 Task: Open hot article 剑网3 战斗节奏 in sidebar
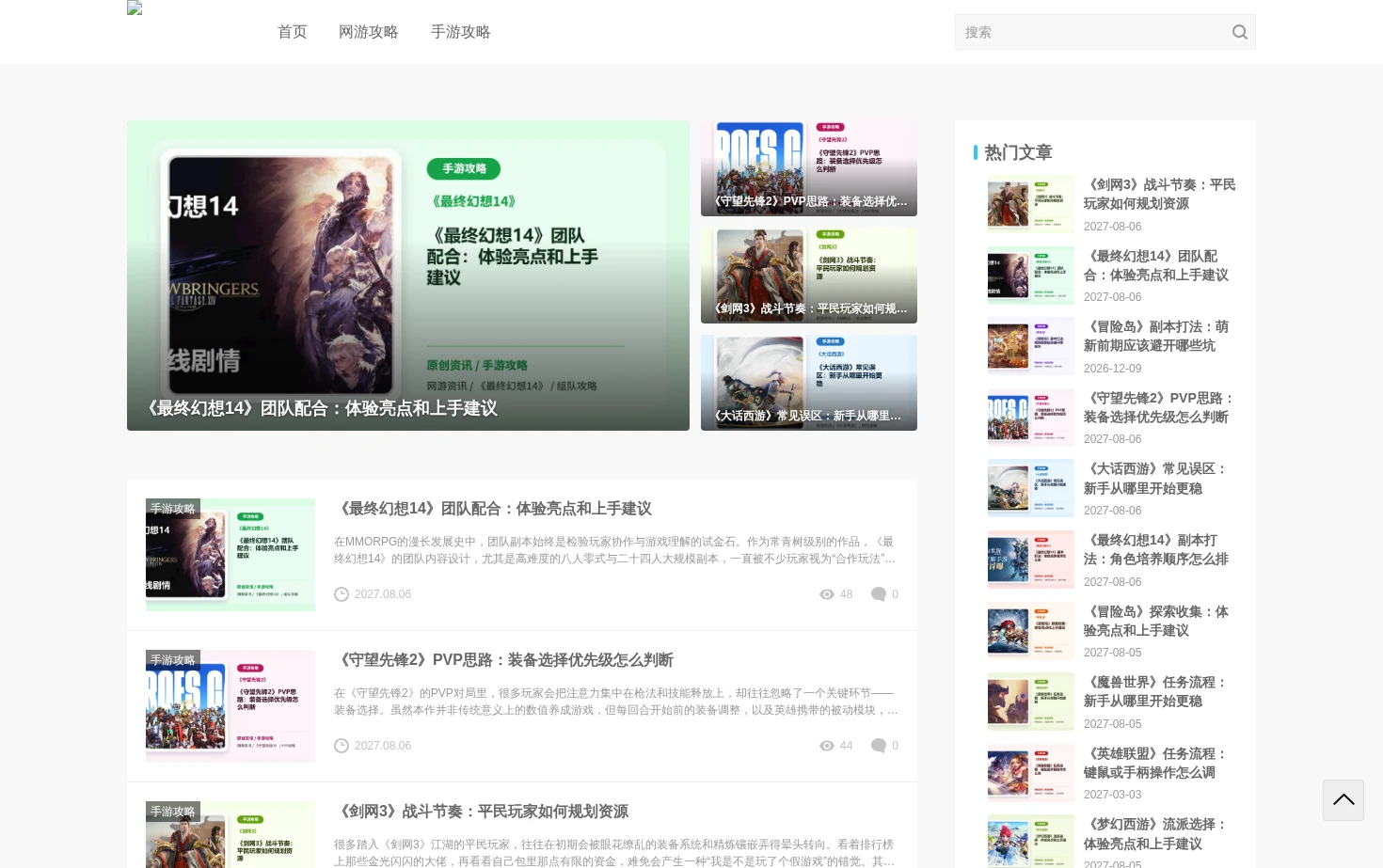tap(1159, 195)
